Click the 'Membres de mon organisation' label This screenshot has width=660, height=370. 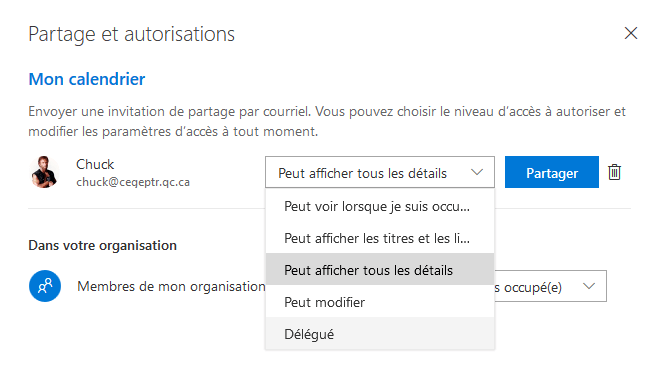tap(171, 287)
